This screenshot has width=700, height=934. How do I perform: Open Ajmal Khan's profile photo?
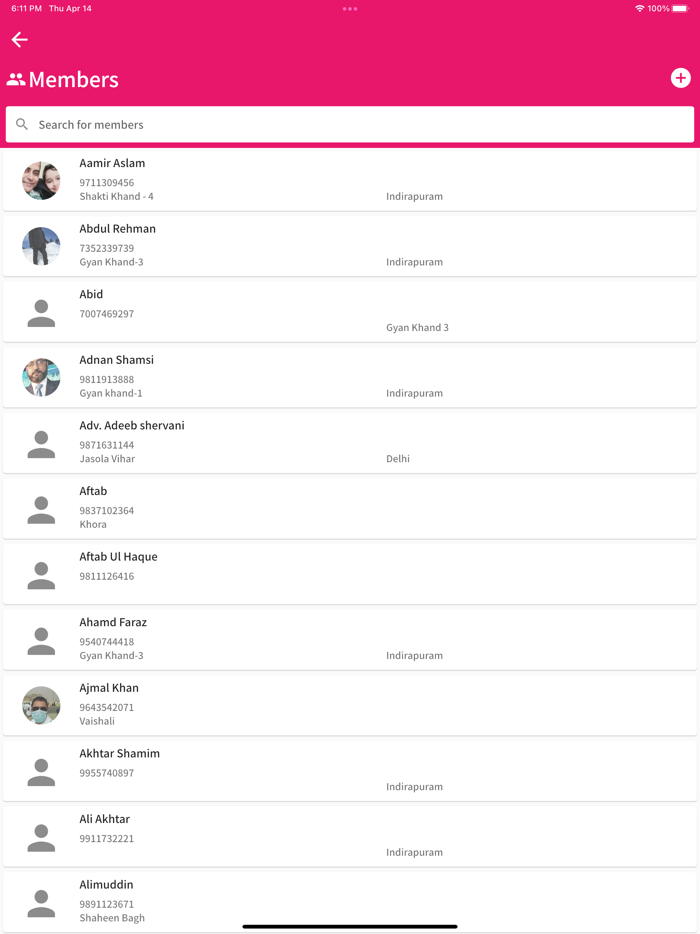coord(41,706)
